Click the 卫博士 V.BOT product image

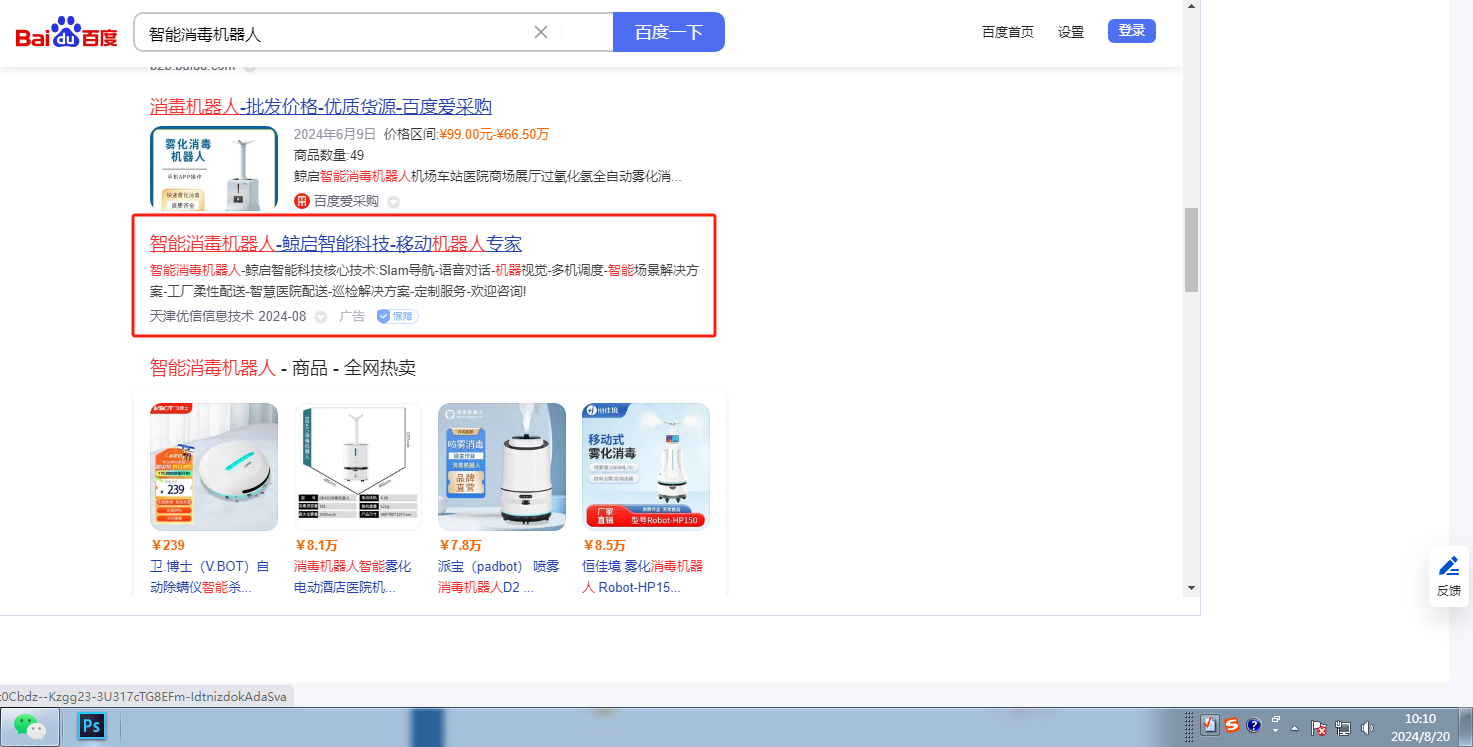click(214, 467)
